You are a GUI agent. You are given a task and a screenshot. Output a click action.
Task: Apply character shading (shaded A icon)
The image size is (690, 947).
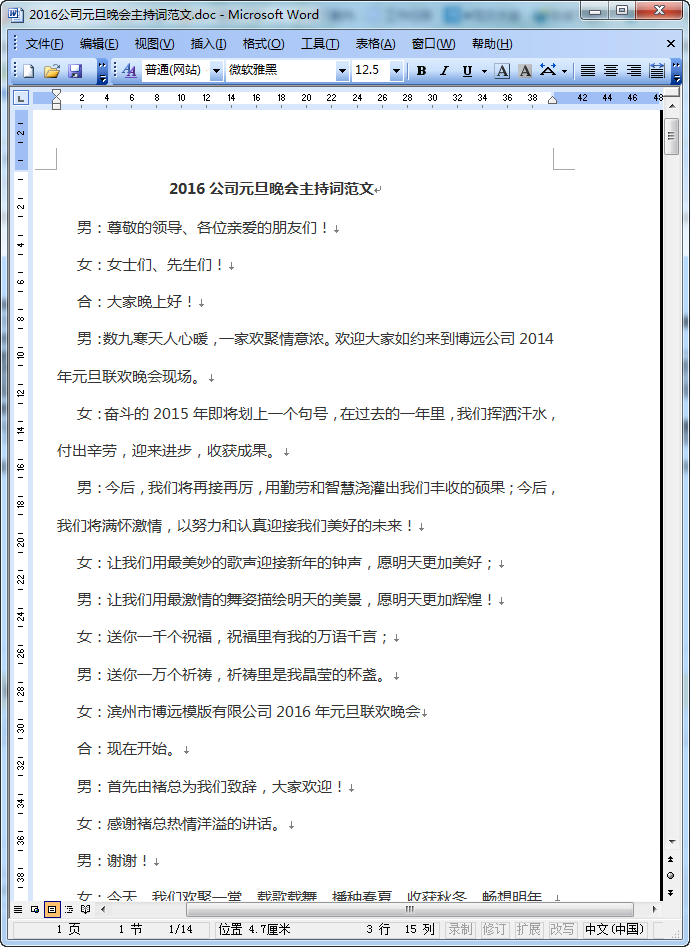pos(525,71)
